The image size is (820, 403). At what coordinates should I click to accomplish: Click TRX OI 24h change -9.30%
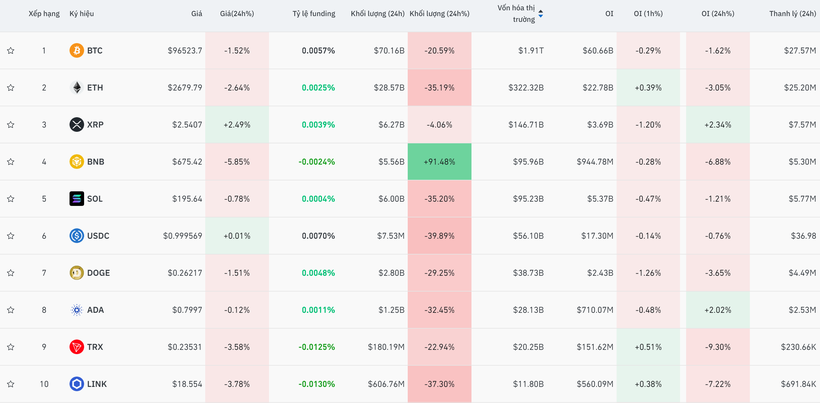718,347
